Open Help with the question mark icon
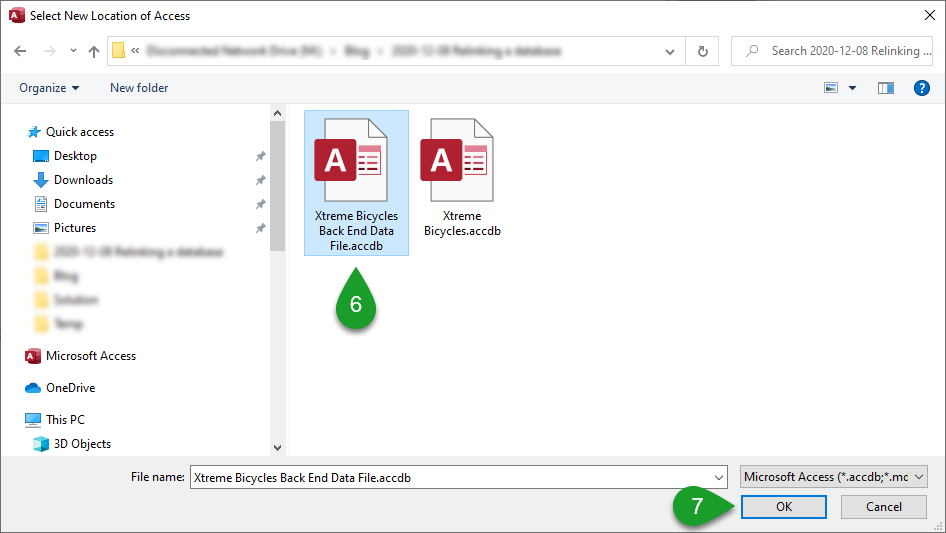 [922, 88]
